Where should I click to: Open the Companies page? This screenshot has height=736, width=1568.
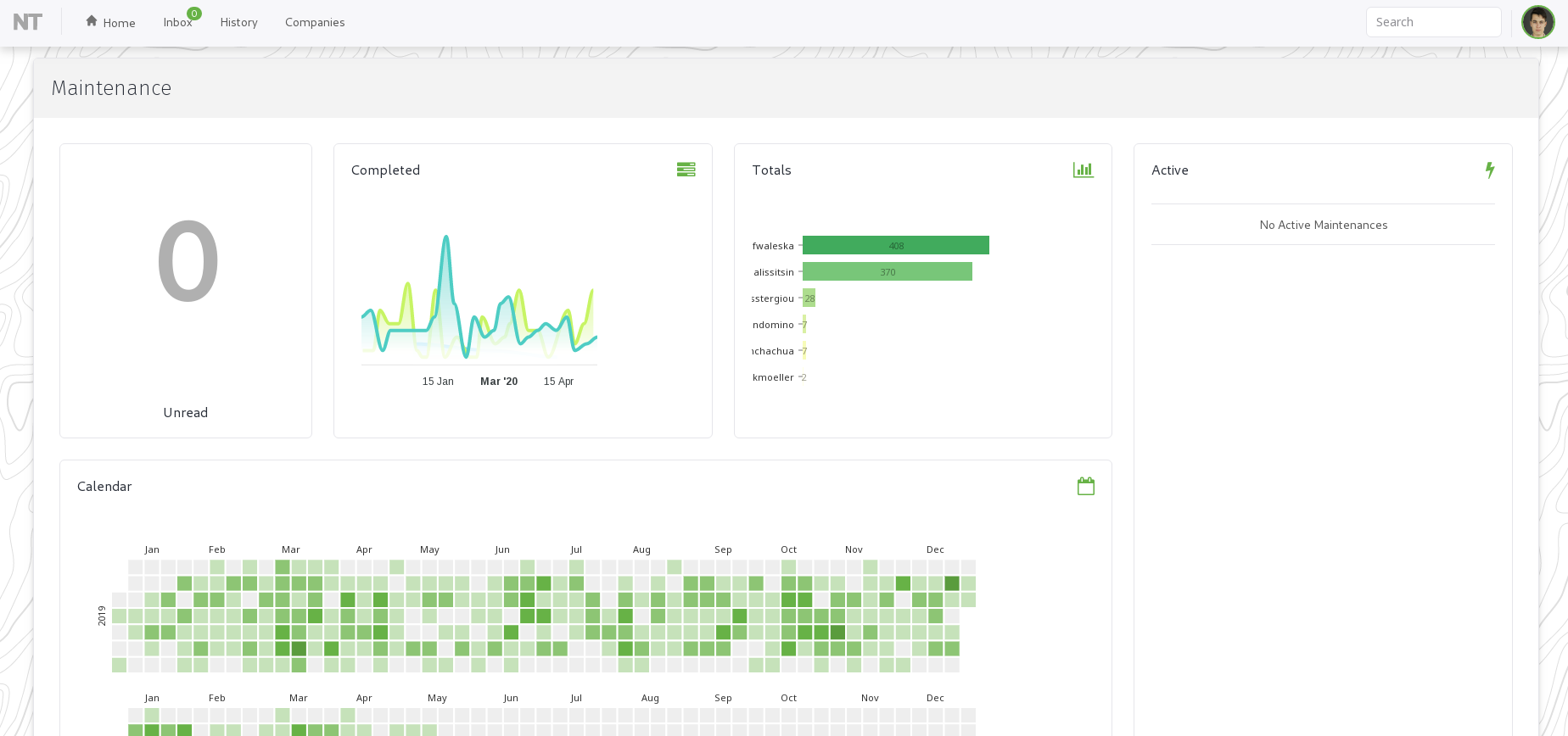coord(315,22)
